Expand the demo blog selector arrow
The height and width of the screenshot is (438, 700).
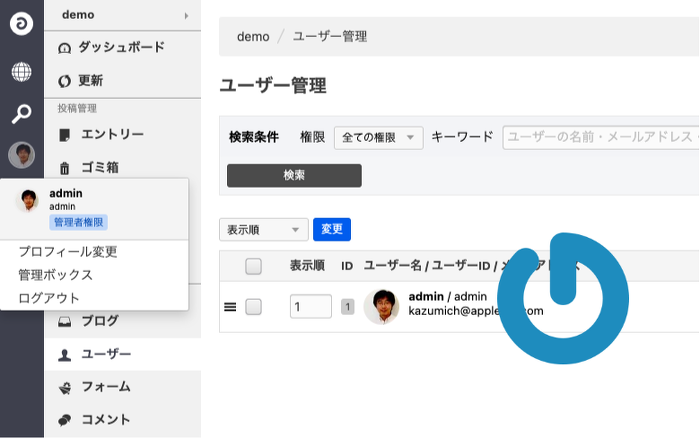point(186,15)
